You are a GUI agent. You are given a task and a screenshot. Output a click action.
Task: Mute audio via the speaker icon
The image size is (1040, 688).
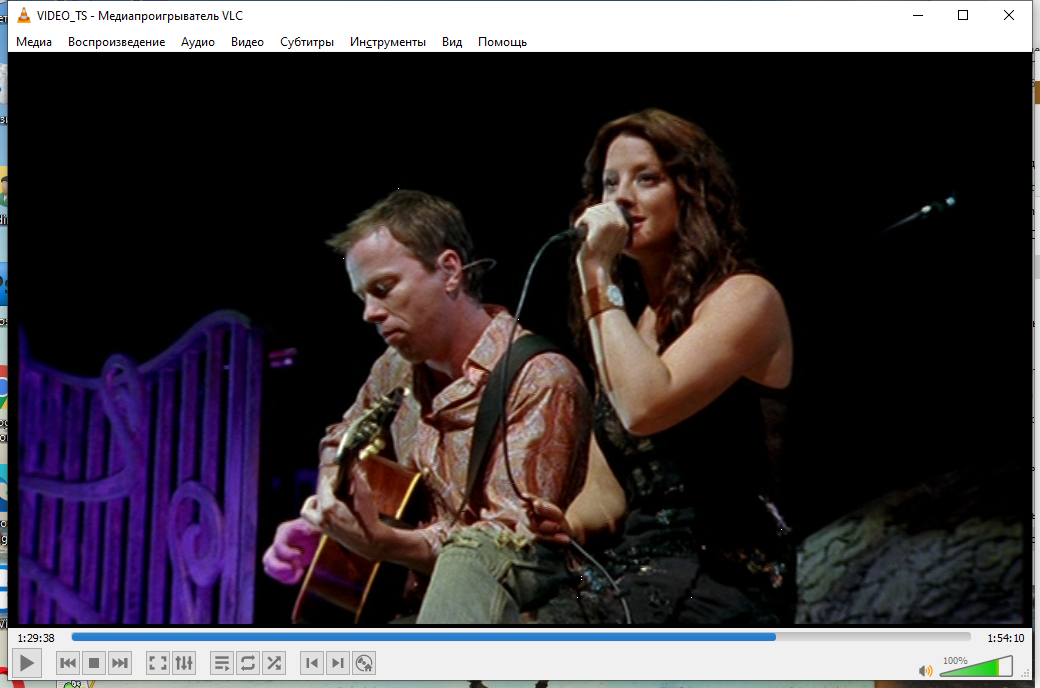[925, 671]
